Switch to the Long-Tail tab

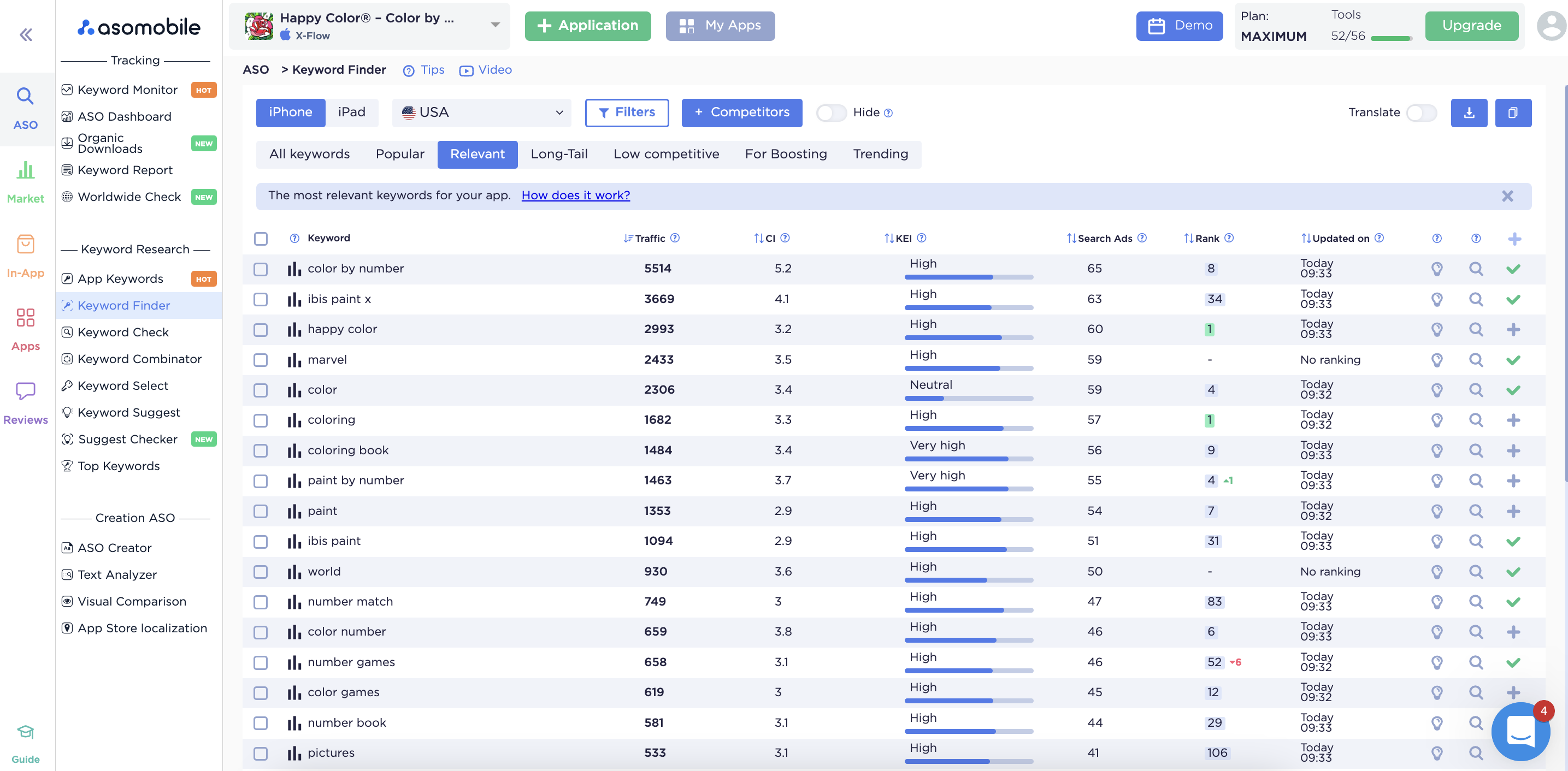tap(559, 154)
